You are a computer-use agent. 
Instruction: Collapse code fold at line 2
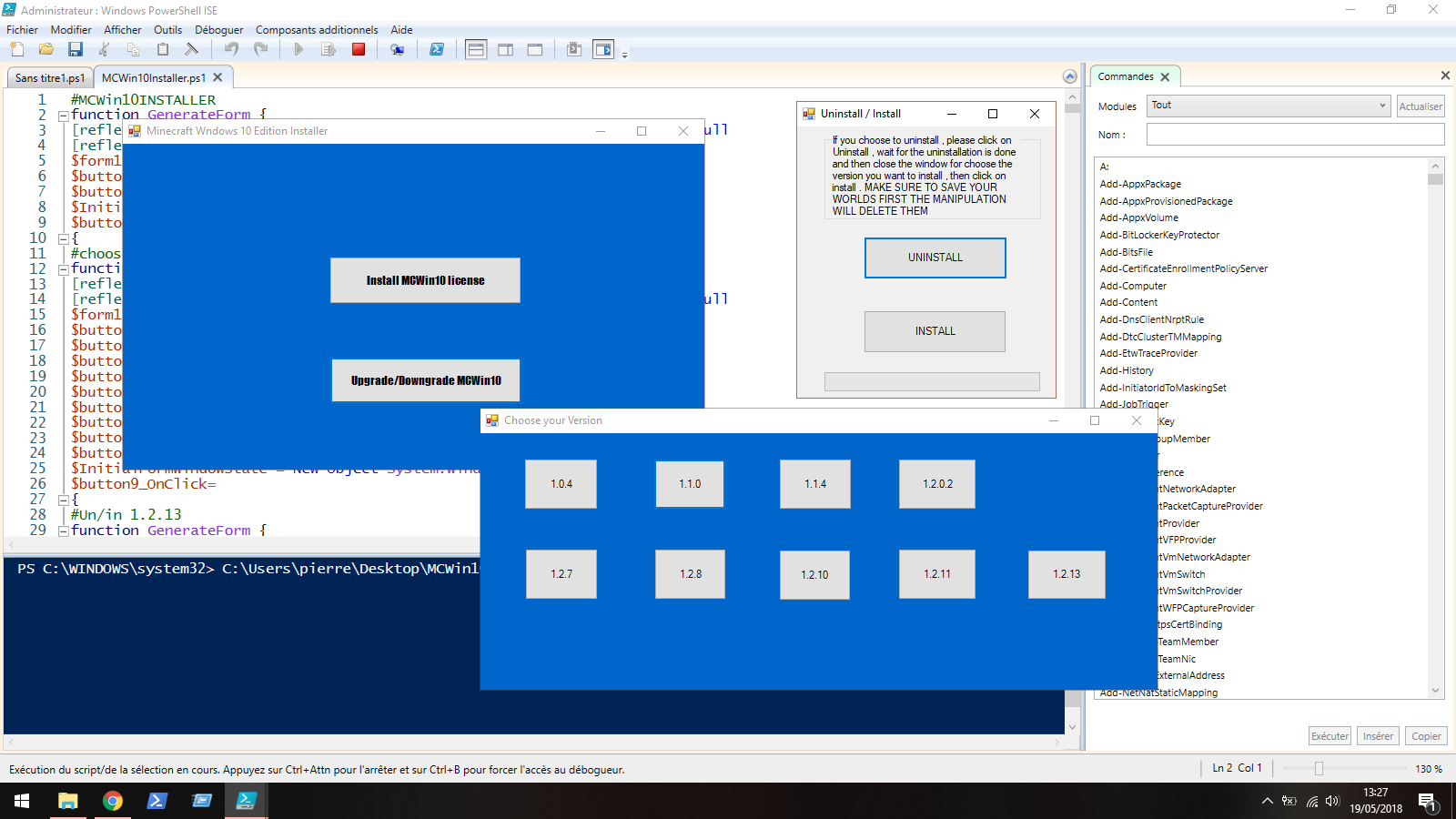coord(63,116)
